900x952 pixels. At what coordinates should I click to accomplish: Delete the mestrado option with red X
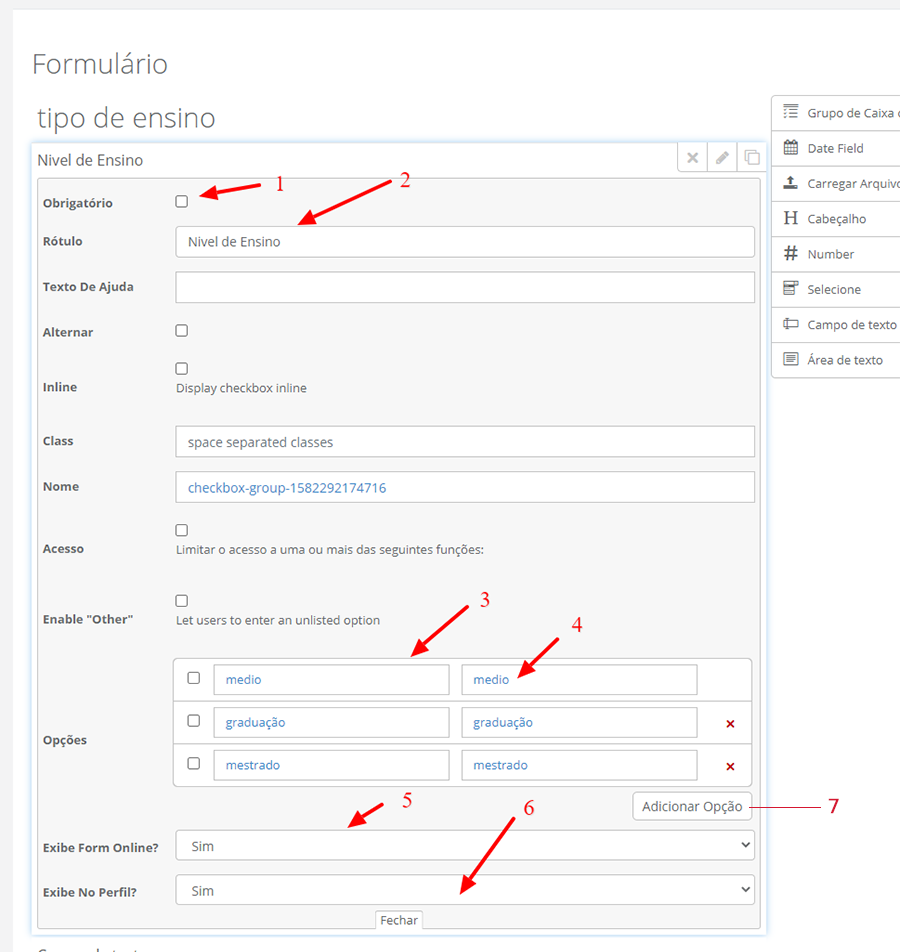[x=730, y=766]
